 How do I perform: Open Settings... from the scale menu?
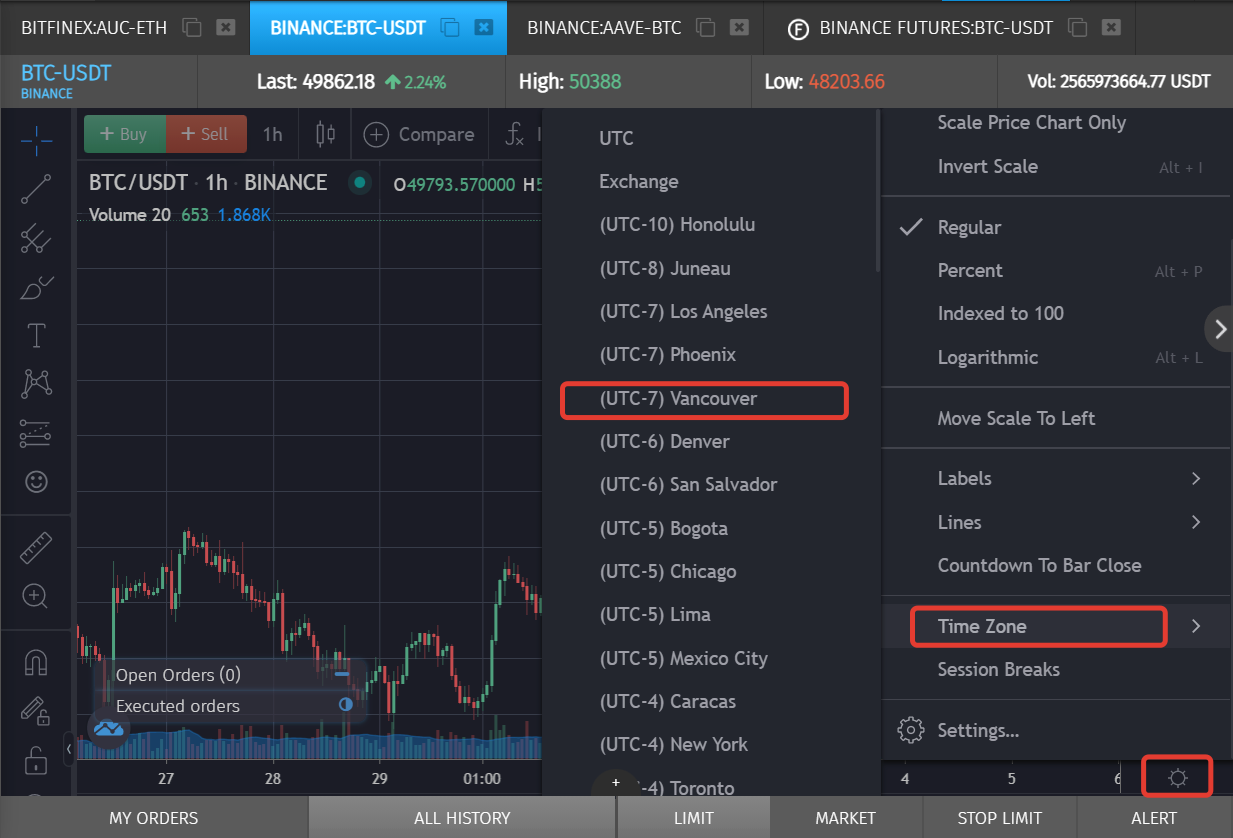coord(1055,730)
